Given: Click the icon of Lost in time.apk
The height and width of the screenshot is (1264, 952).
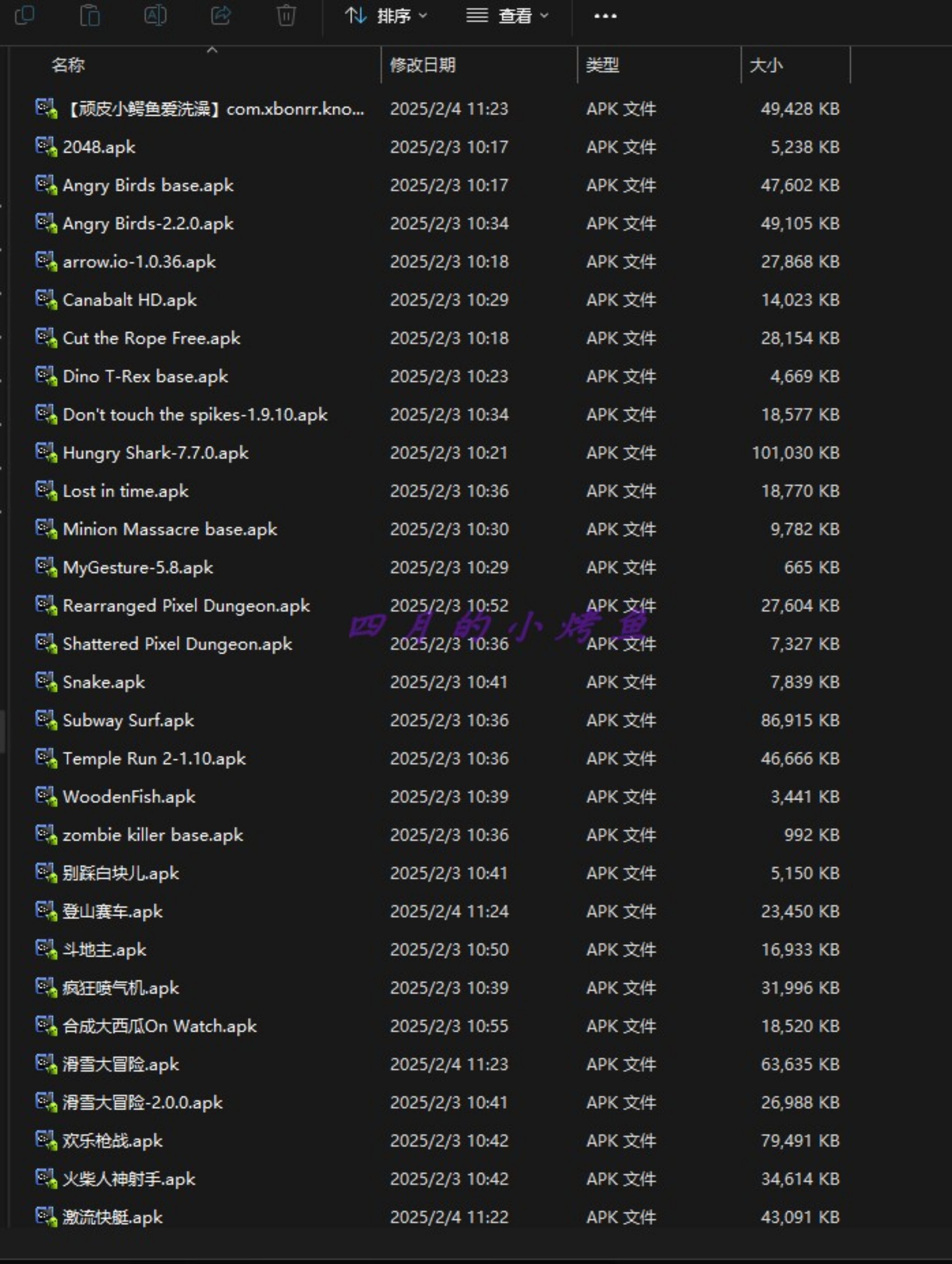Looking at the screenshot, I should click(46, 491).
